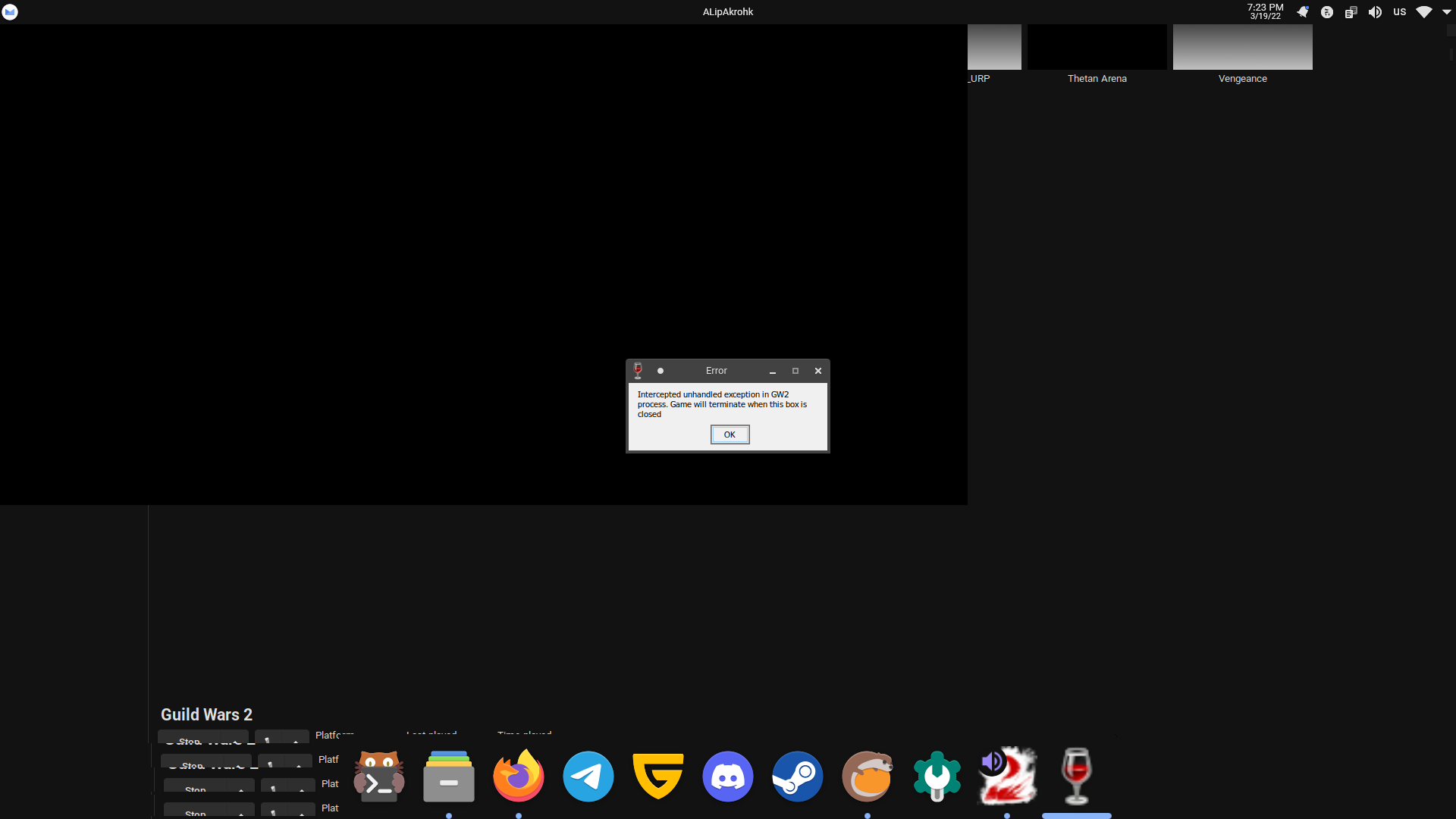Image resolution: width=1456 pixels, height=819 pixels.
Task: Click the Guild Wars 2 heading
Action: [x=206, y=714]
